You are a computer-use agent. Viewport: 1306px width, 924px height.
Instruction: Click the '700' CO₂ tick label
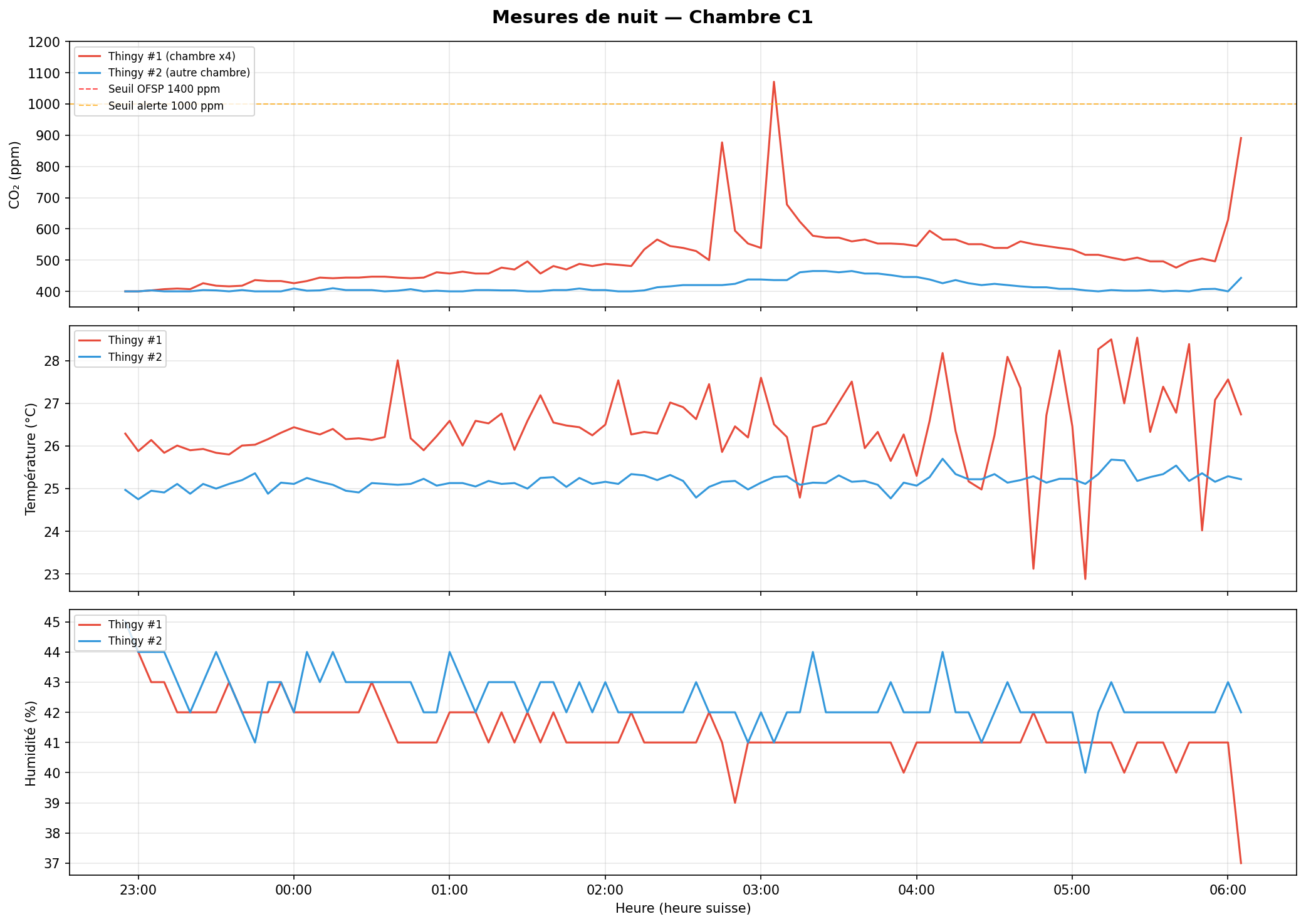click(48, 198)
